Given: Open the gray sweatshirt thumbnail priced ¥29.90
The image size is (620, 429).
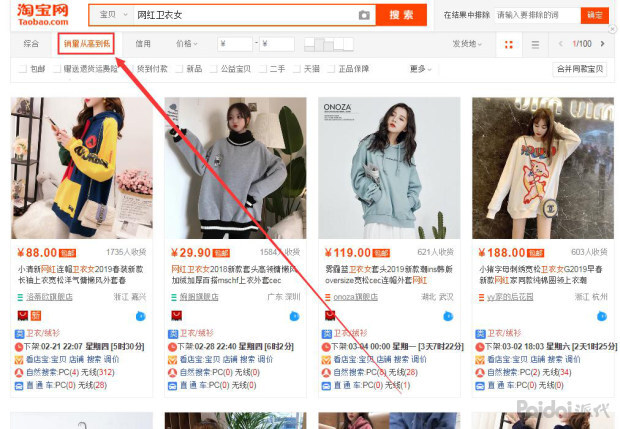Looking at the screenshot, I should point(235,168).
